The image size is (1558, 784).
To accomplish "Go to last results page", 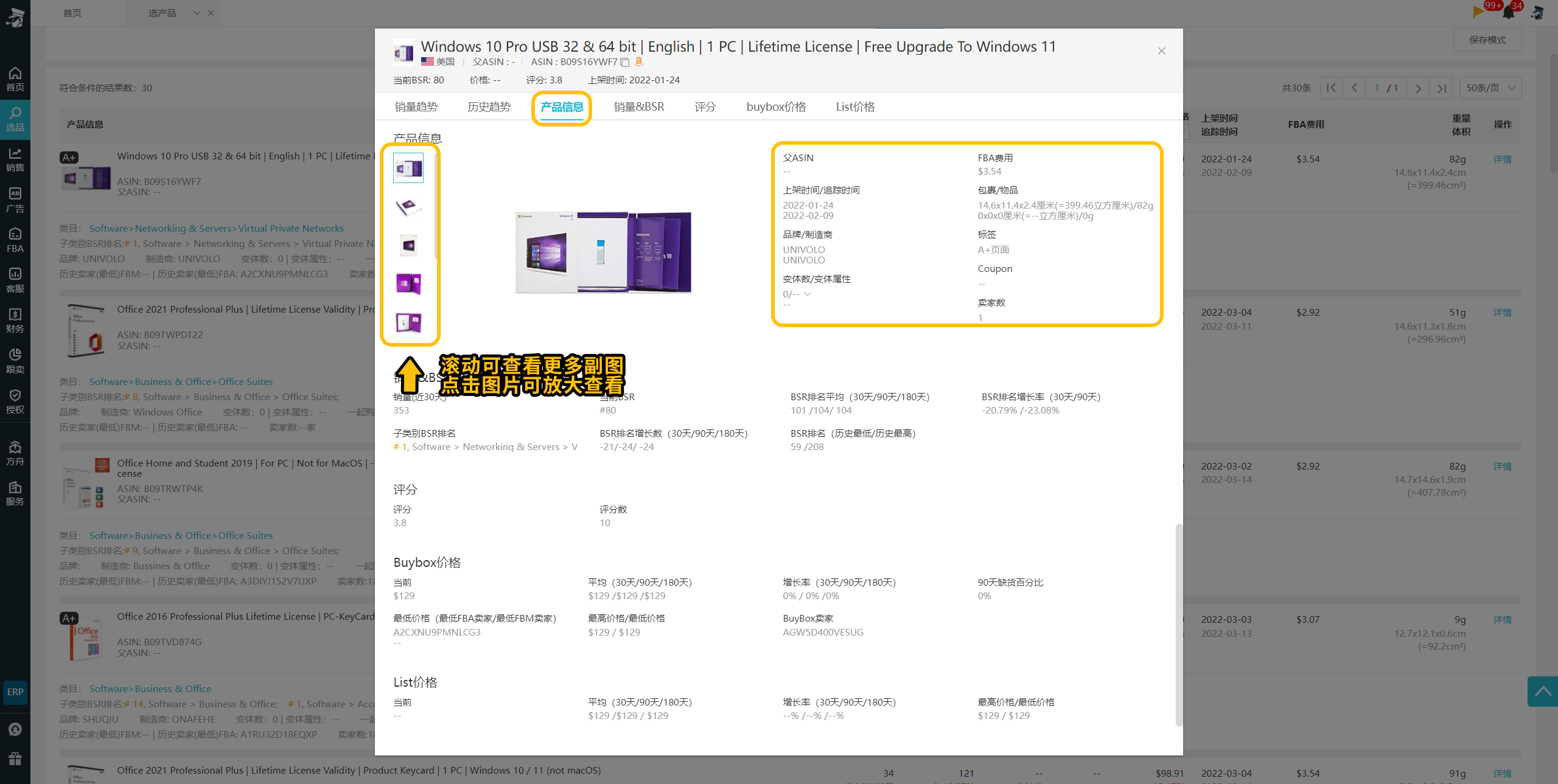I will [x=1441, y=88].
